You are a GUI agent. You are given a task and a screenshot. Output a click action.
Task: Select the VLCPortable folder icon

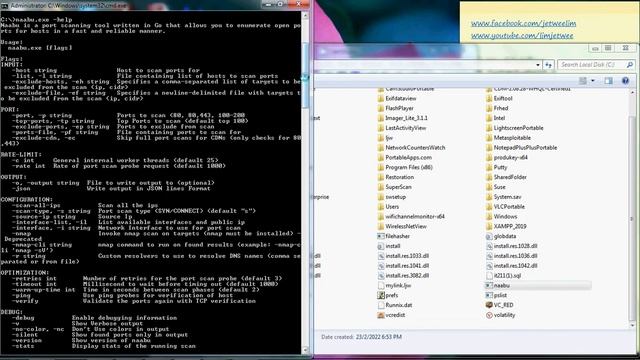489,207
